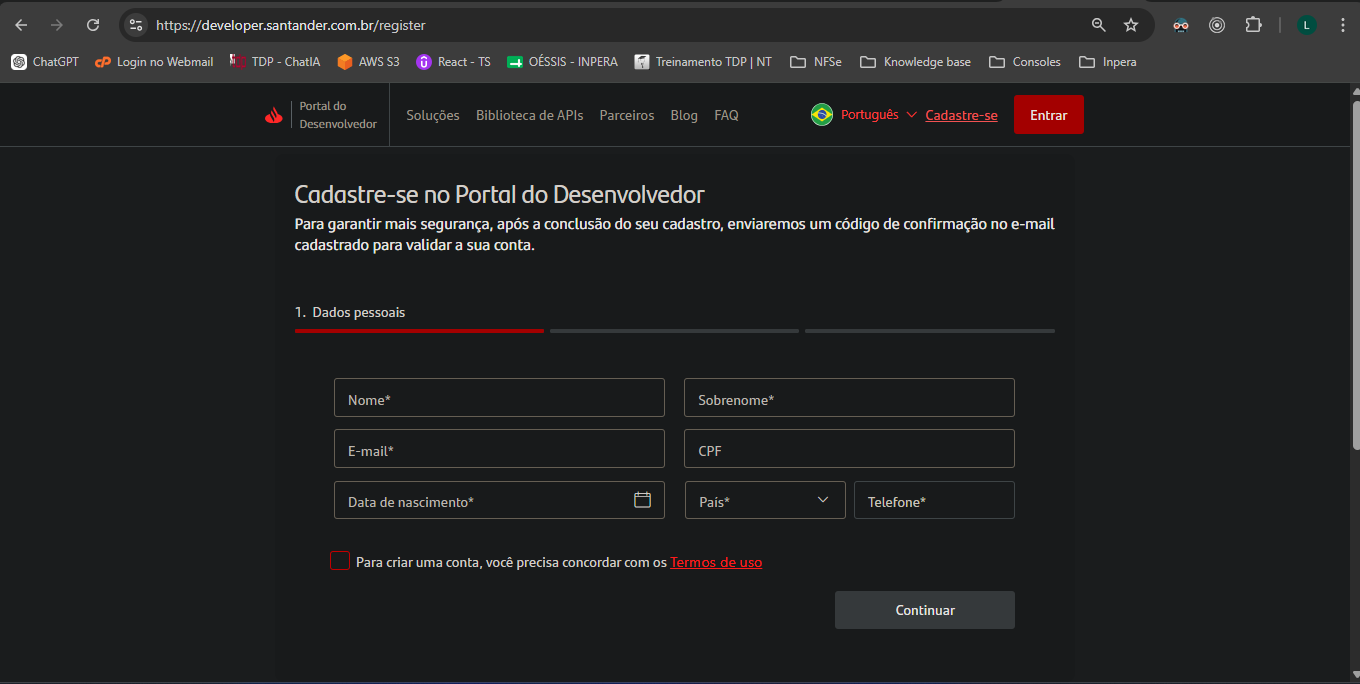Open the Chrome profile avatar L

(1306, 25)
